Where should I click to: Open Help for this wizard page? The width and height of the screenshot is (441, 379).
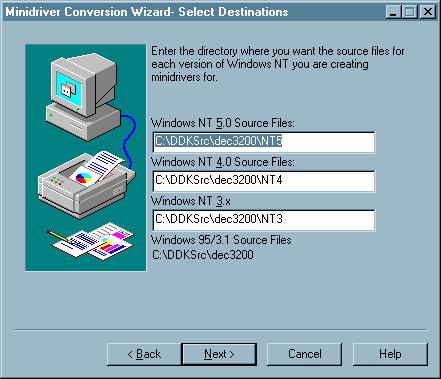click(390, 354)
